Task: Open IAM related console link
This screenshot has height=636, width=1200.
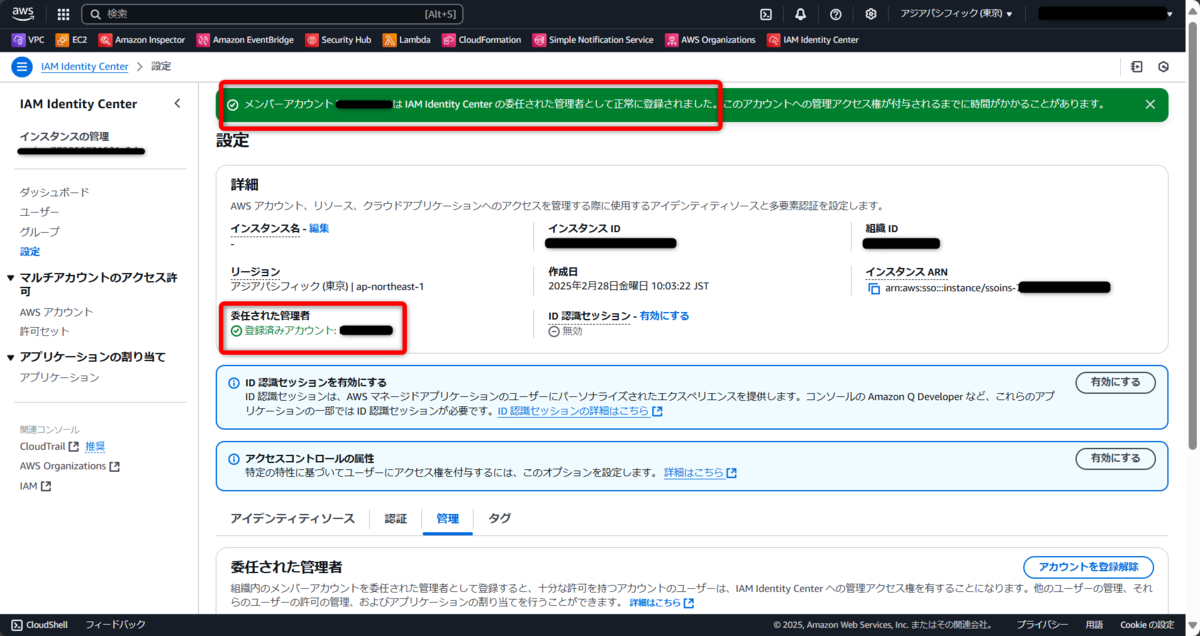Action: coord(35,486)
